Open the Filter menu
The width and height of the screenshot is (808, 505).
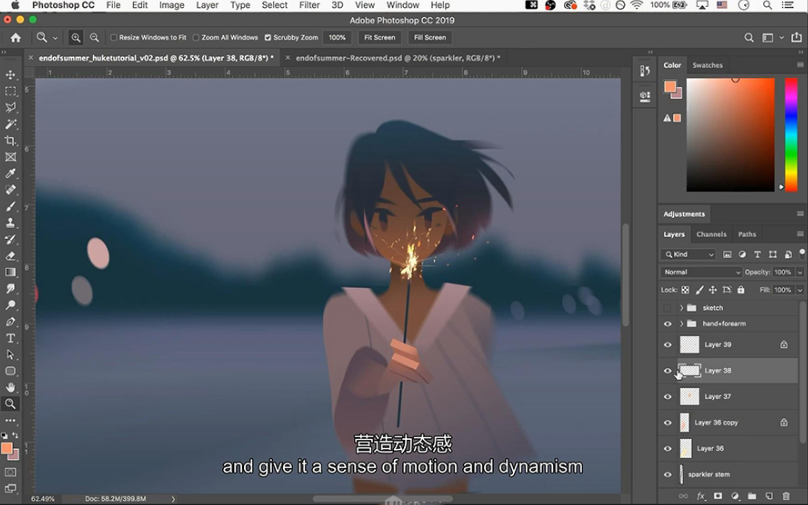[x=309, y=6]
